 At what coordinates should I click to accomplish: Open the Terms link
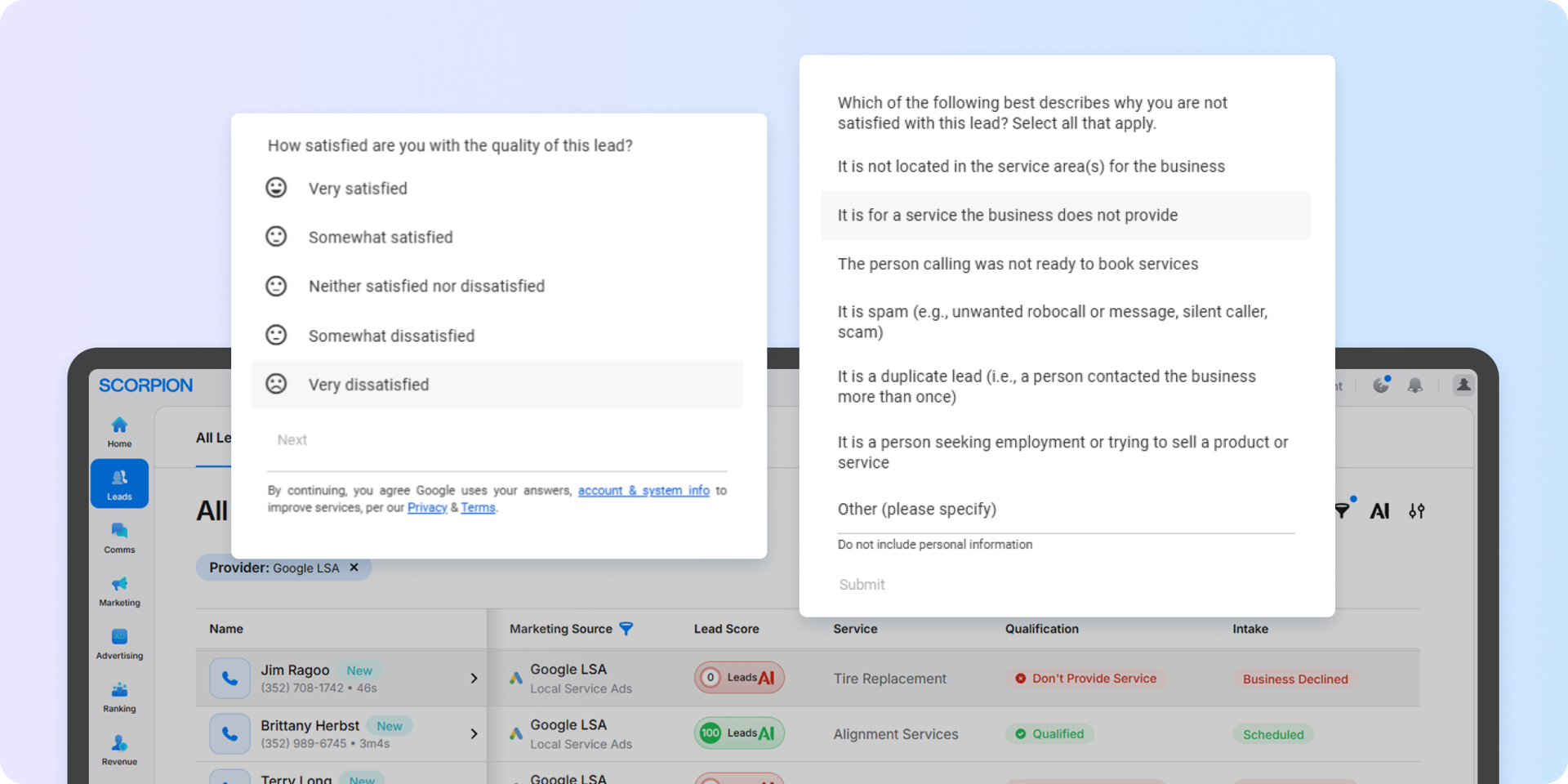click(478, 507)
